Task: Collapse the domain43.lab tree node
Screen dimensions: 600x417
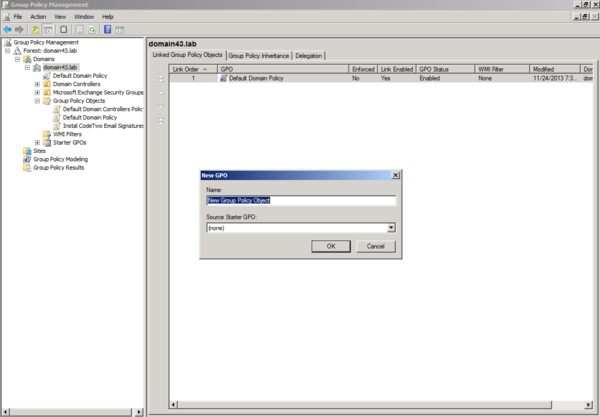Action: pos(27,67)
